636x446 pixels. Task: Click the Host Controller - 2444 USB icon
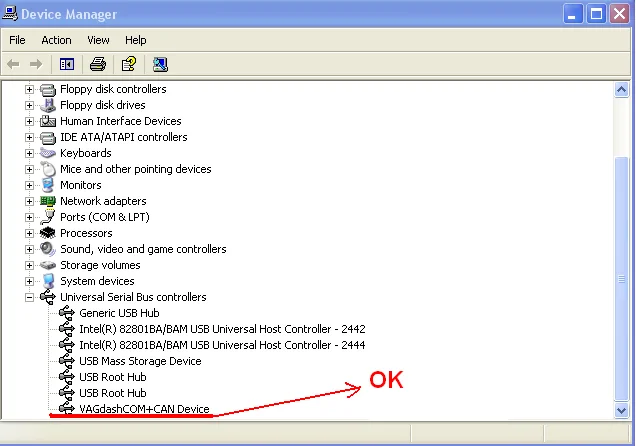click(67, 345)
